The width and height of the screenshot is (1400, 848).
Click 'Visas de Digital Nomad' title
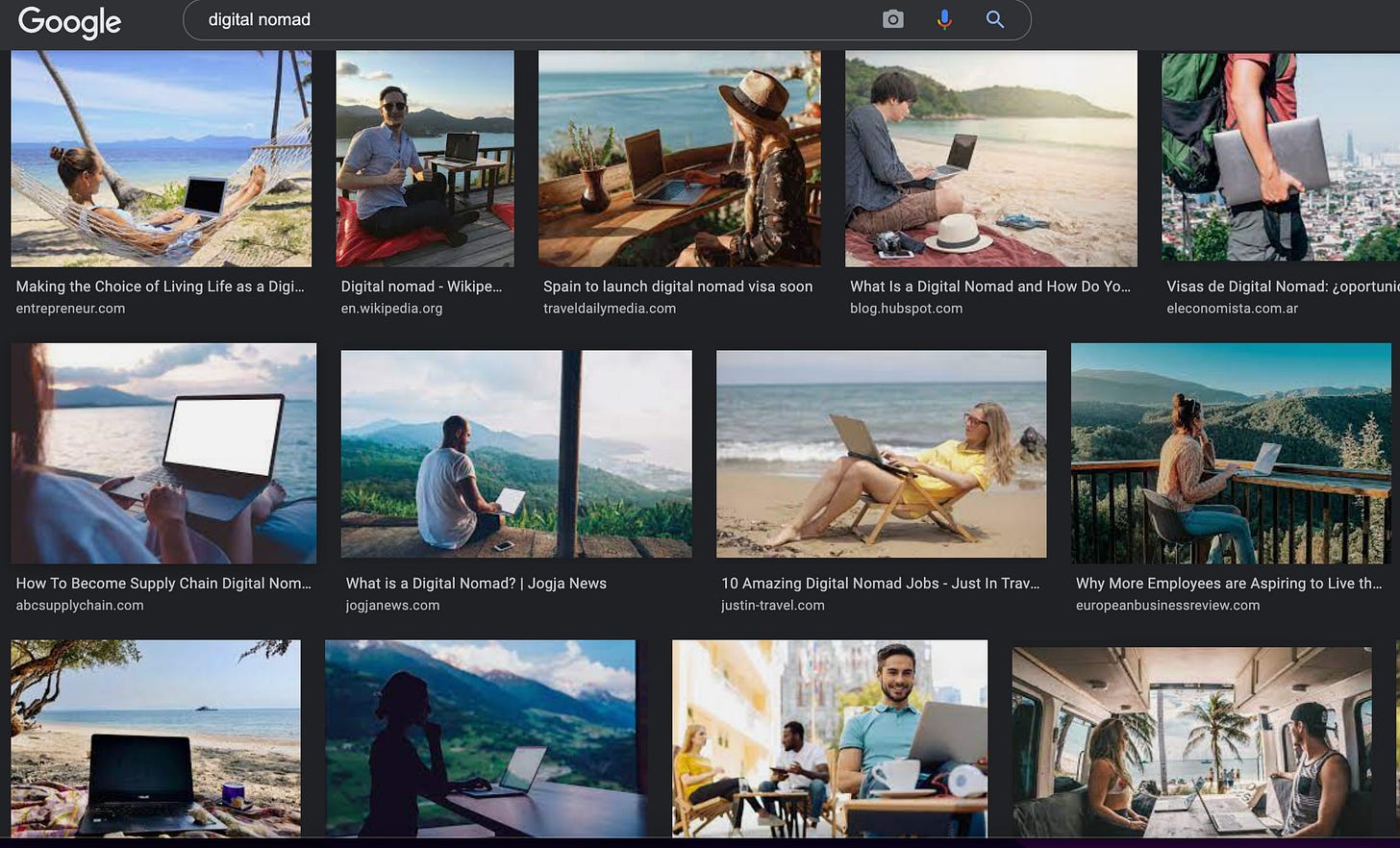click(1283, 287)
